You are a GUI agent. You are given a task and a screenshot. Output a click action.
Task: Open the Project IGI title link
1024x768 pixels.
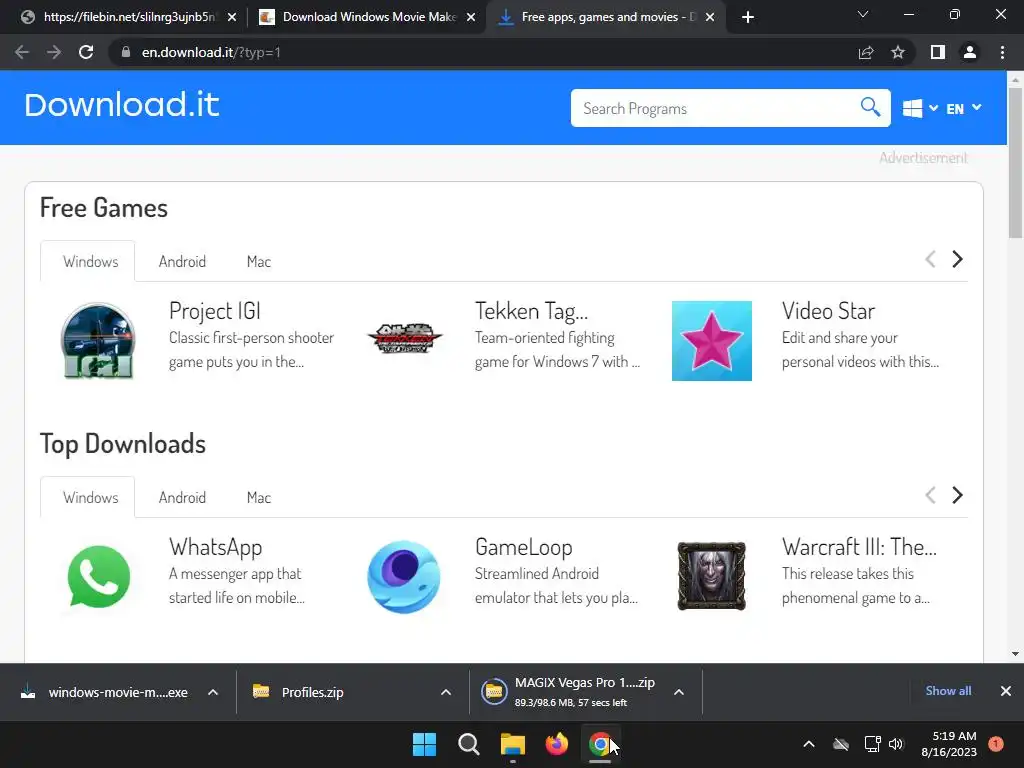pyautogui.click(x=214, y=312)
